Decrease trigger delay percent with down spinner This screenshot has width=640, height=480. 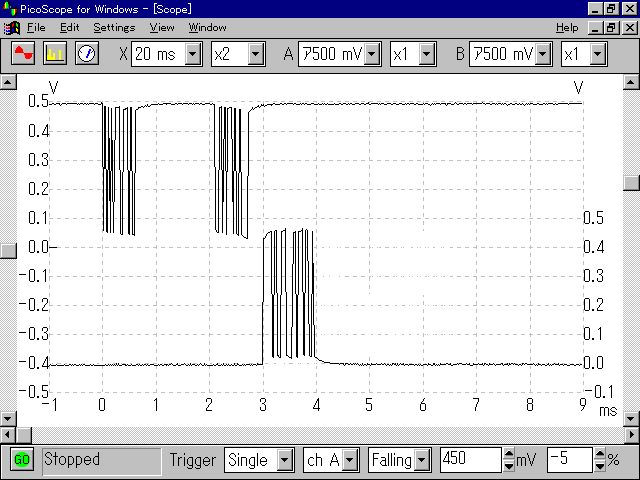600,466
